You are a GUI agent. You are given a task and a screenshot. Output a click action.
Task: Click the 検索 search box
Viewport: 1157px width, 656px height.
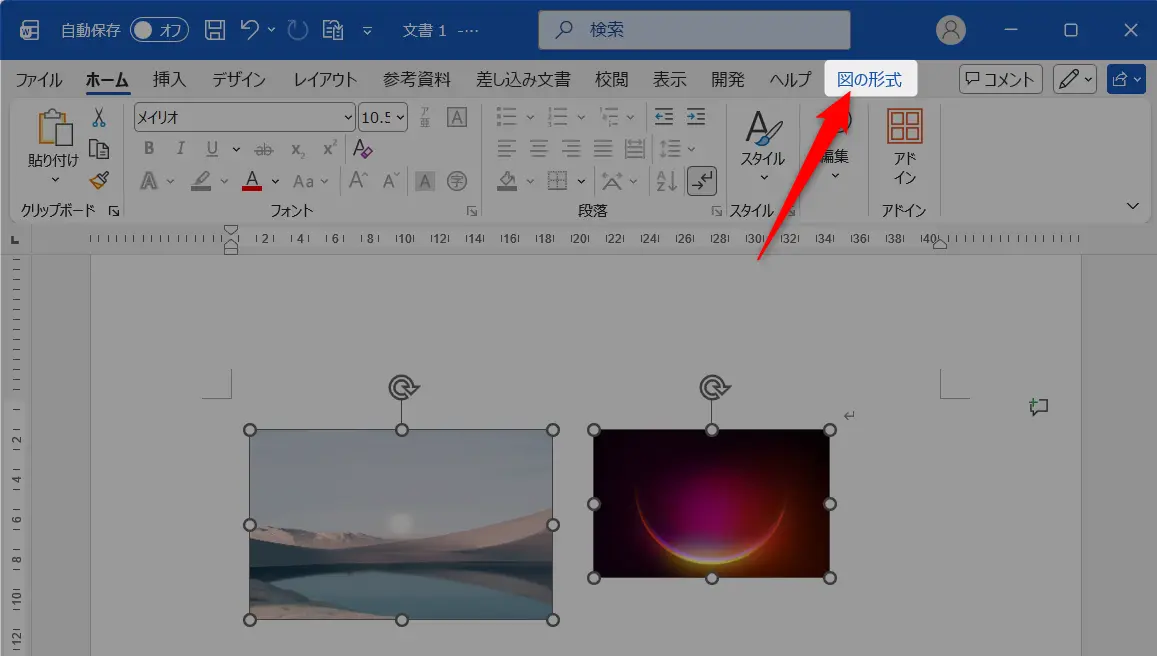click(694, 30)
